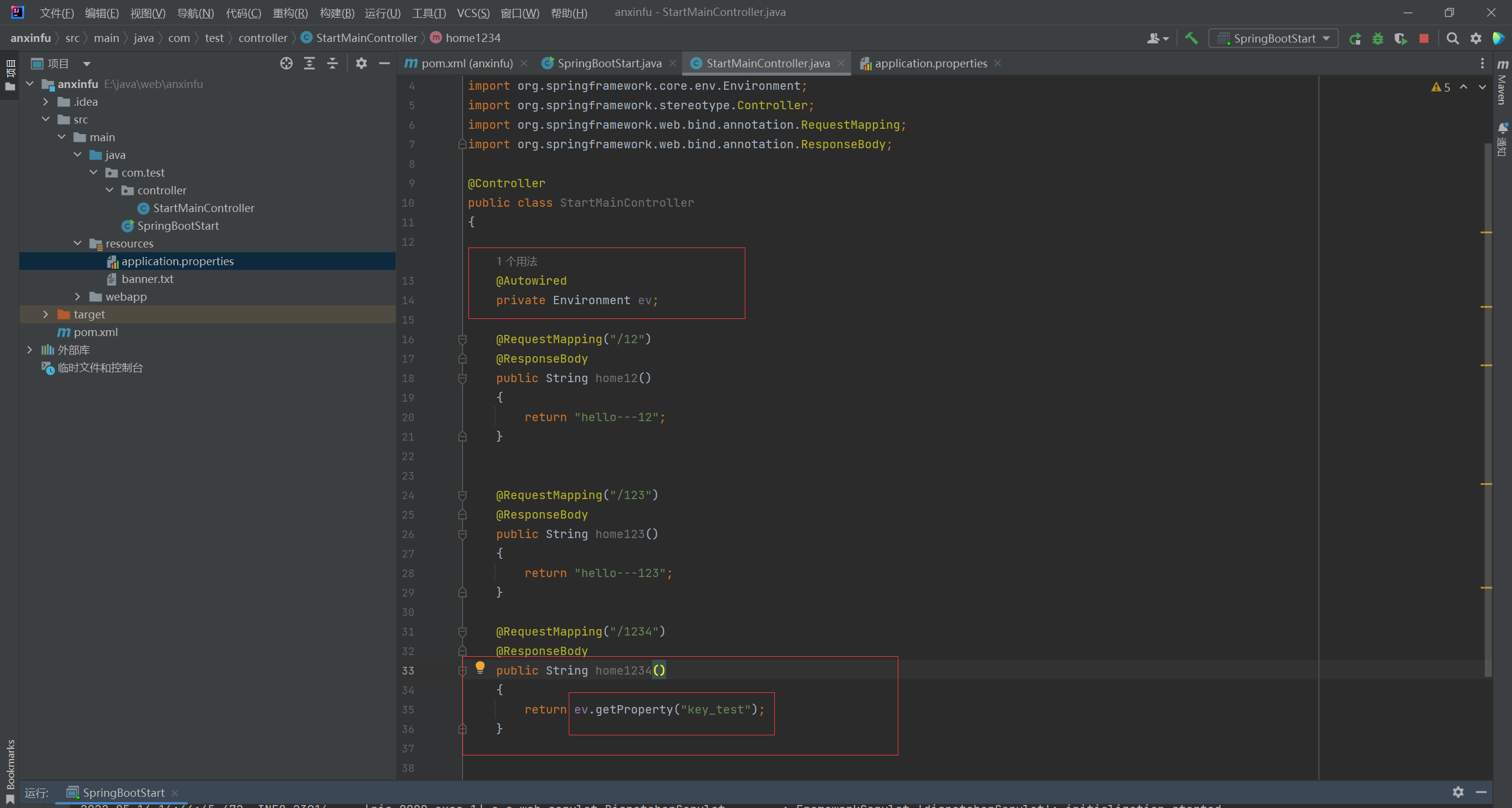The image size is (1512, 808).
Task: Collapse the resources folder node
Action: pos(77,243)
